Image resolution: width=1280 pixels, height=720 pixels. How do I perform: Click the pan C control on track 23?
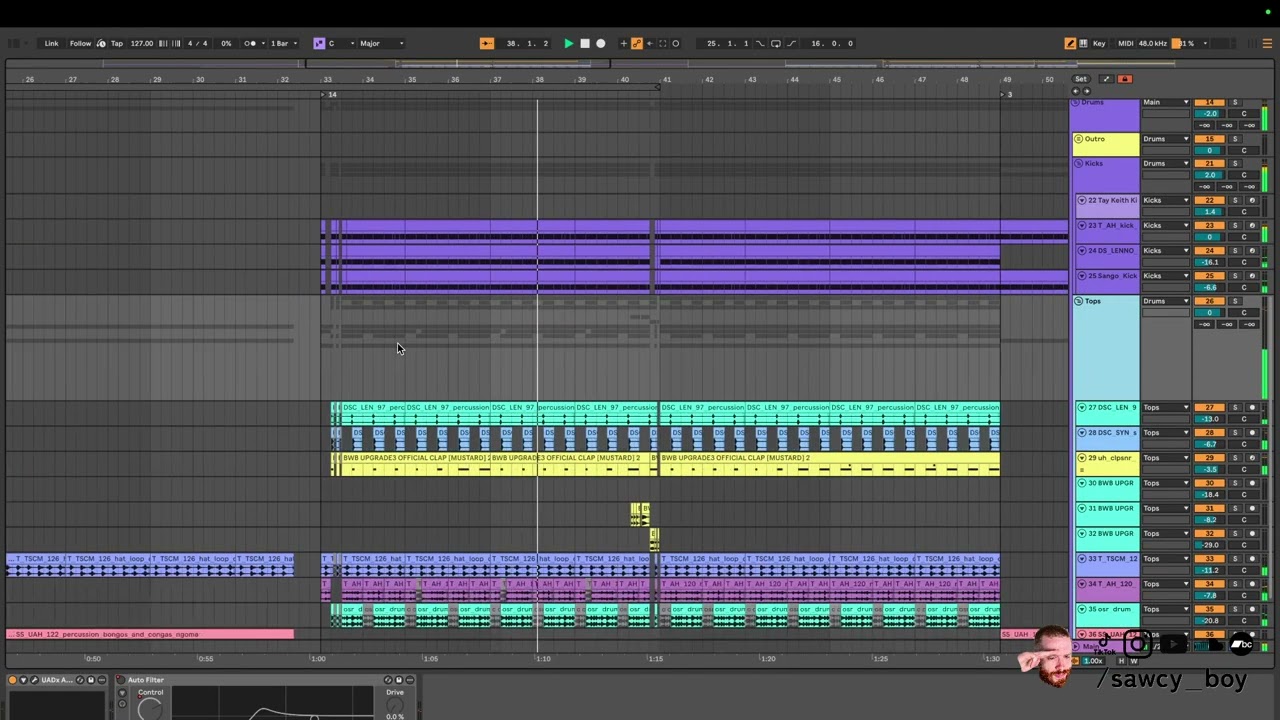click(x=1244, y=237)
